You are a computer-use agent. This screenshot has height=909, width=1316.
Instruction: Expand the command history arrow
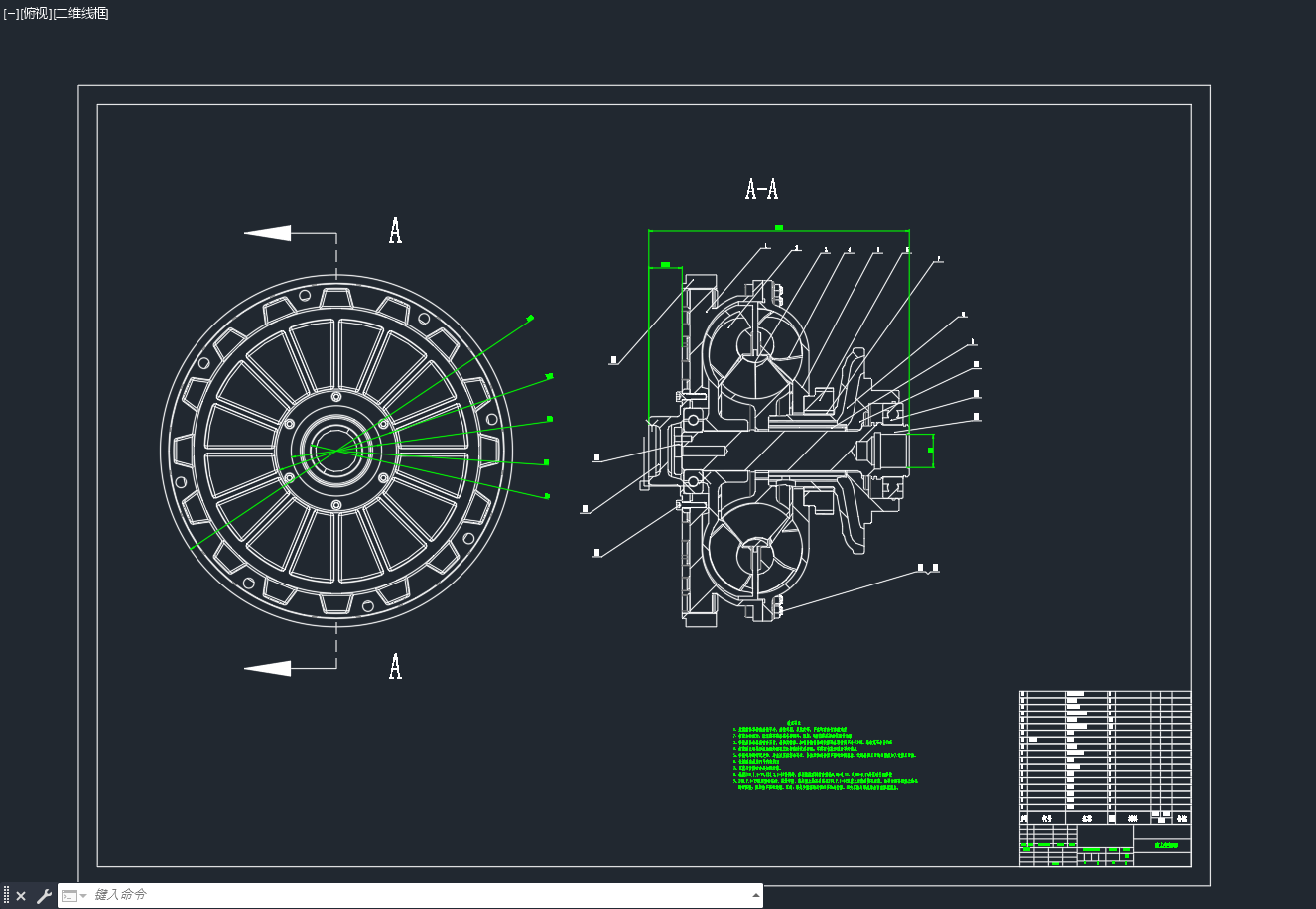(x=755, y=895)
